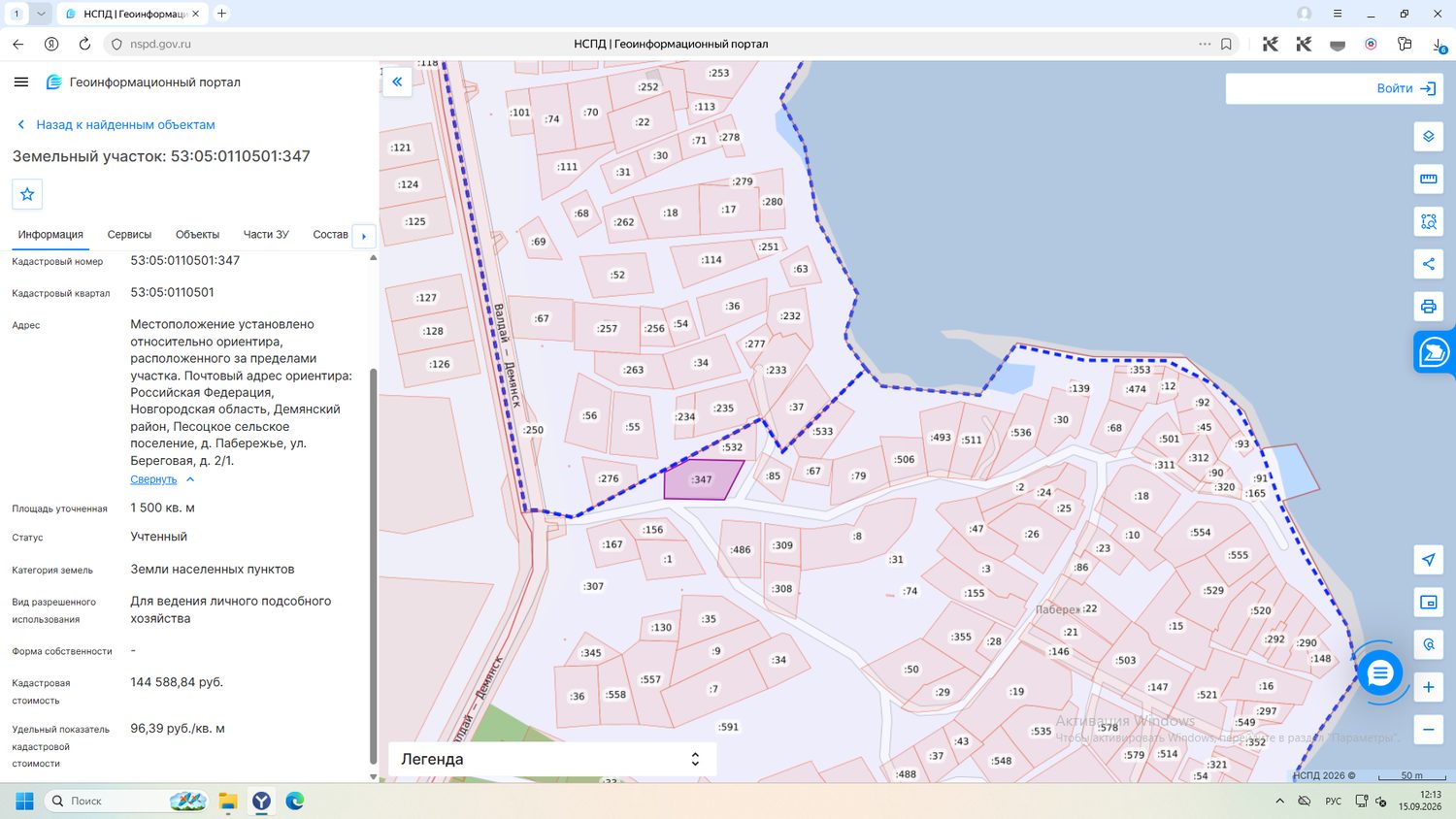
Task: Activate the area search selection tool
Action: pyautogui.click(x=1428, y=222)
